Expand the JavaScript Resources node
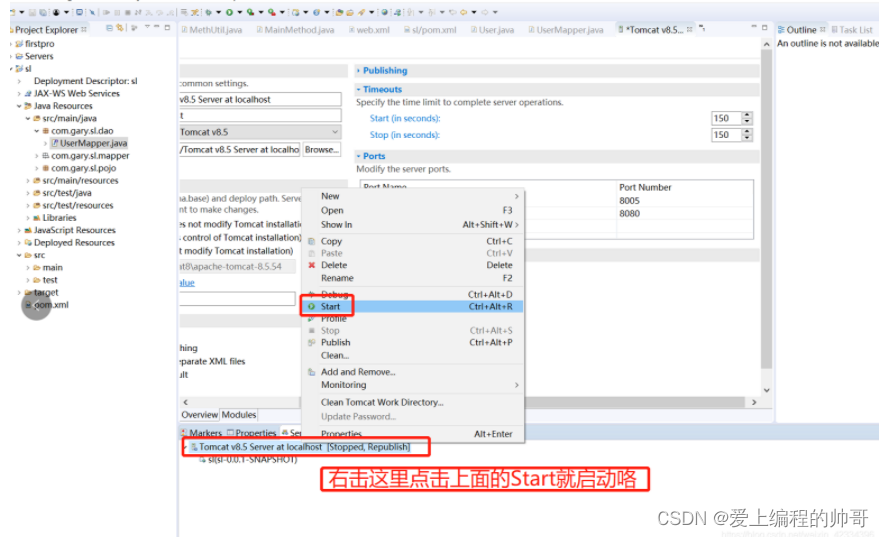This screenshot has height=537, width=884. click(19, 230)
